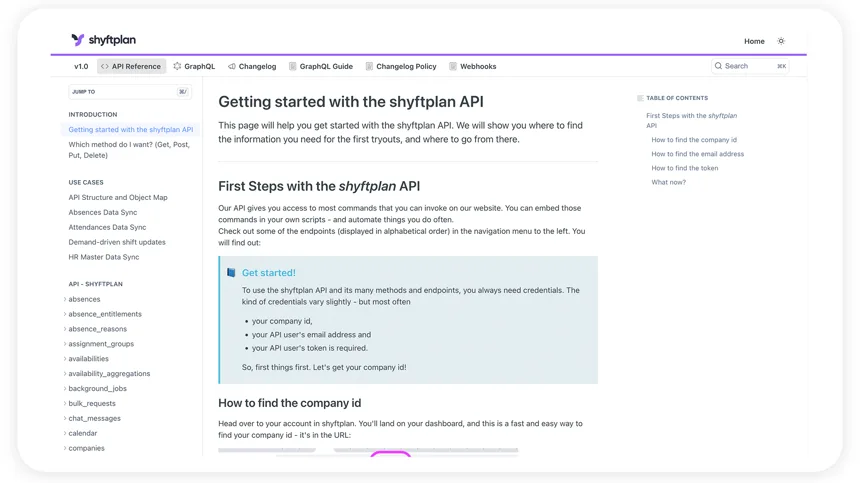Click "your API user's email address and" bullet
The width and height of the screenshot is (860, 483).
click(312, 334)
